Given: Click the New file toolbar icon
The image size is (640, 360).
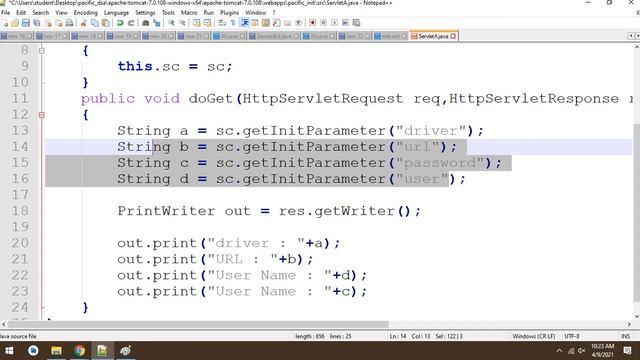Looking at the screenshot, I should (x=5, y=23).
